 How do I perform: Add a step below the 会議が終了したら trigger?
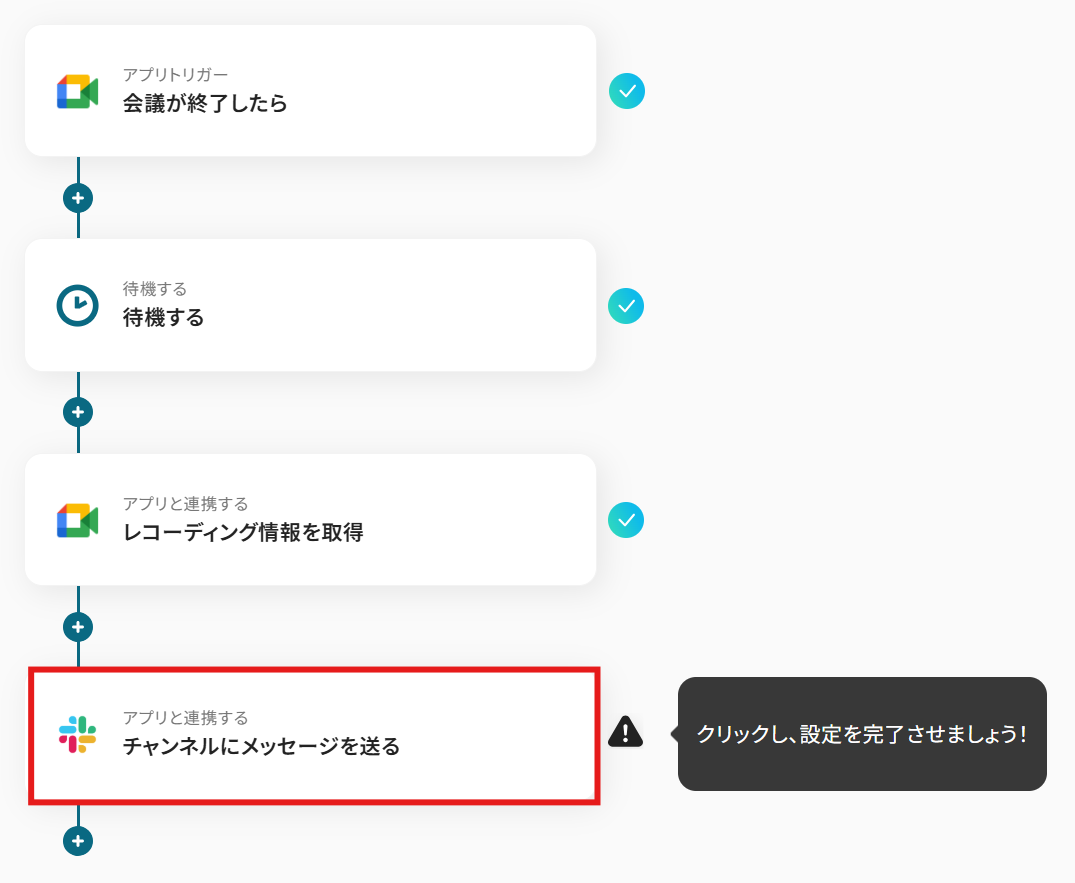tap(78, 198)
